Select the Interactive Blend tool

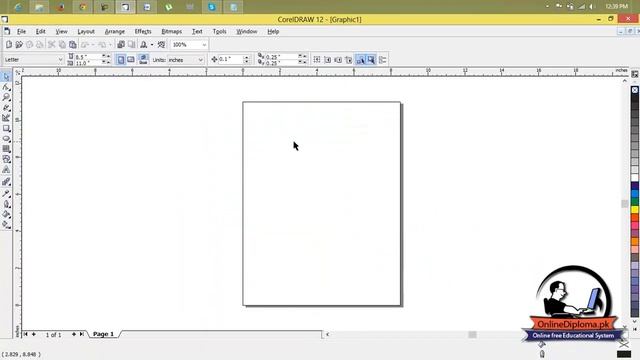6,182
